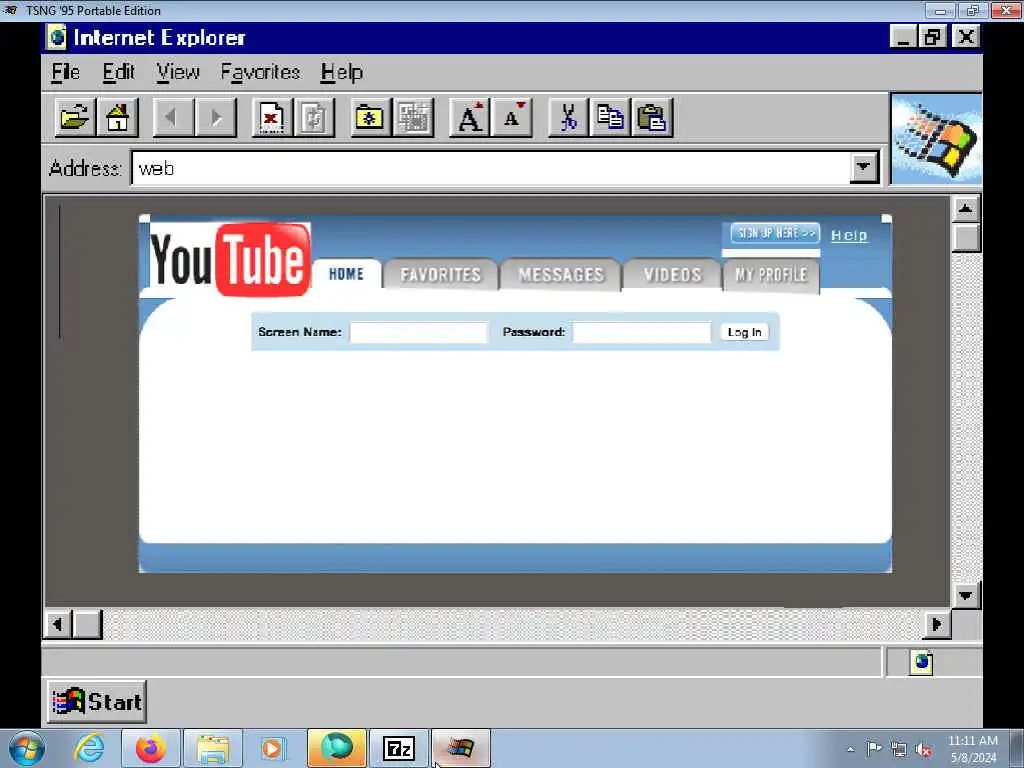Viewport: 1024px width, 768px height.
Task: Open the Windows 95 Start button
Action: (97, 702)
